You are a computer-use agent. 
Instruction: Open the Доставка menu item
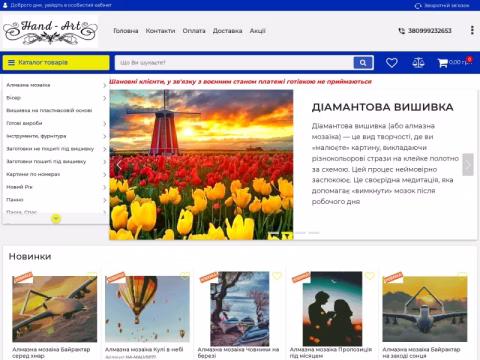[x=227, y=31]
